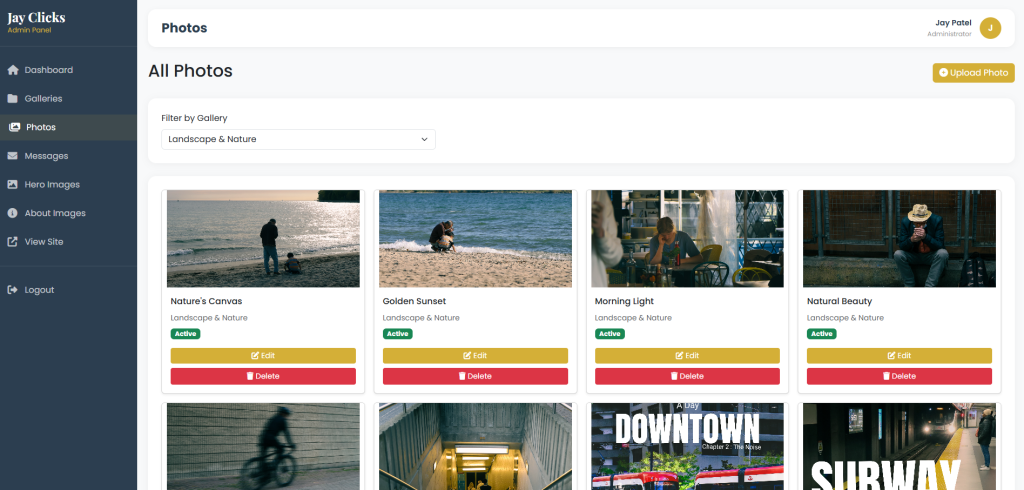Click the About Images info icon
The width and height of the screenshot is (1024, 490).
(13, 213)
